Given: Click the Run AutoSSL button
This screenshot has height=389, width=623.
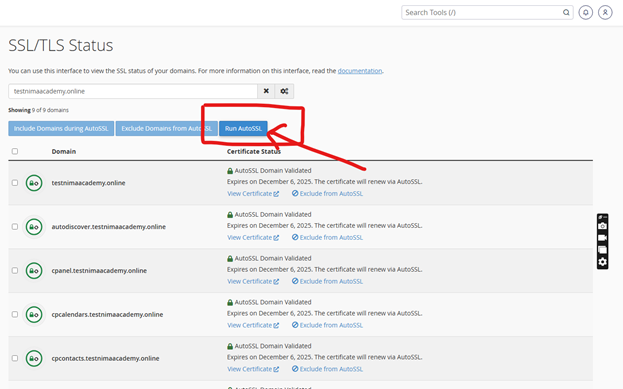Looking at the screenshot, I should pyautogui.click(x=243, y=128).
